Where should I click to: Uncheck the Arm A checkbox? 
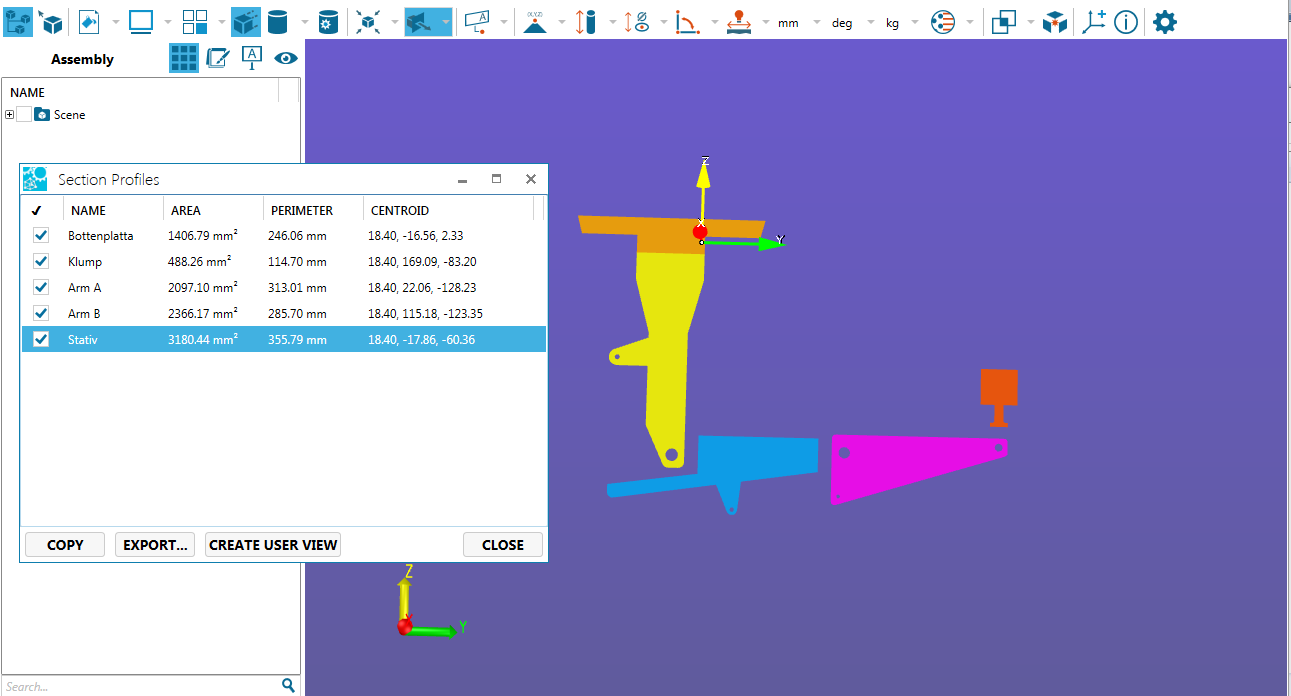41,288
